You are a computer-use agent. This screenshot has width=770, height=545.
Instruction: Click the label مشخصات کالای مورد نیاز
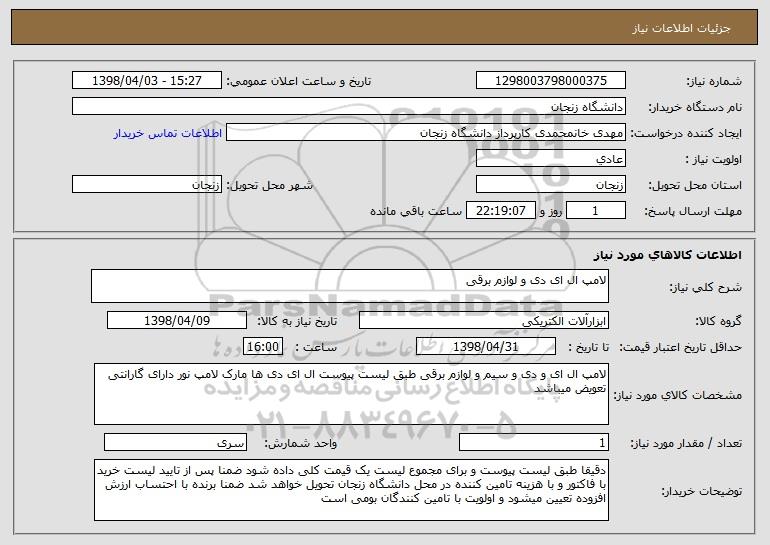(x=678, y=395)
